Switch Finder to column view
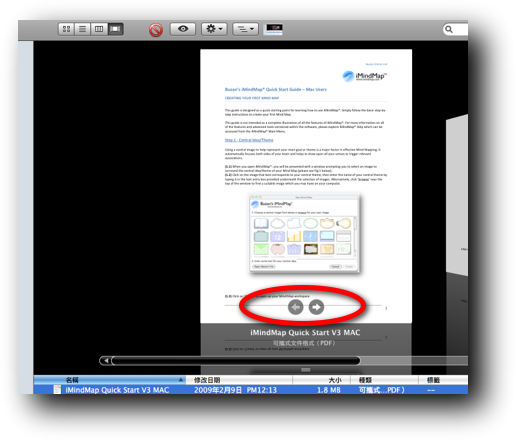Image resolution: width=516 pixels, height=440 pixels. (99, 29)
